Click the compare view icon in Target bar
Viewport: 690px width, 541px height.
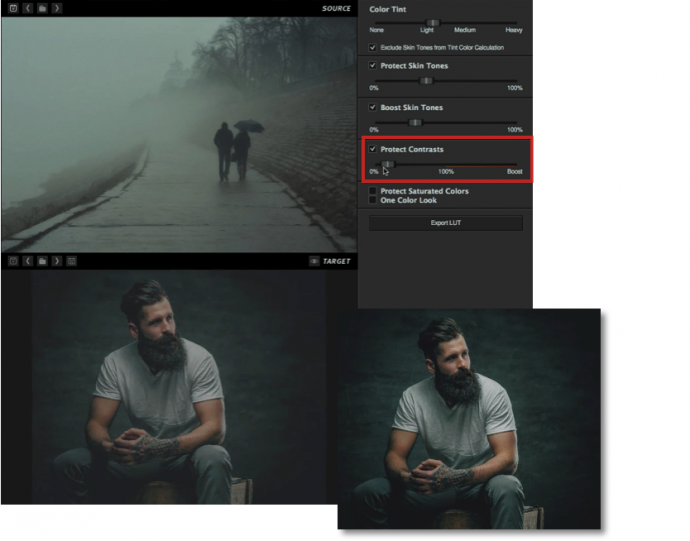71,261
